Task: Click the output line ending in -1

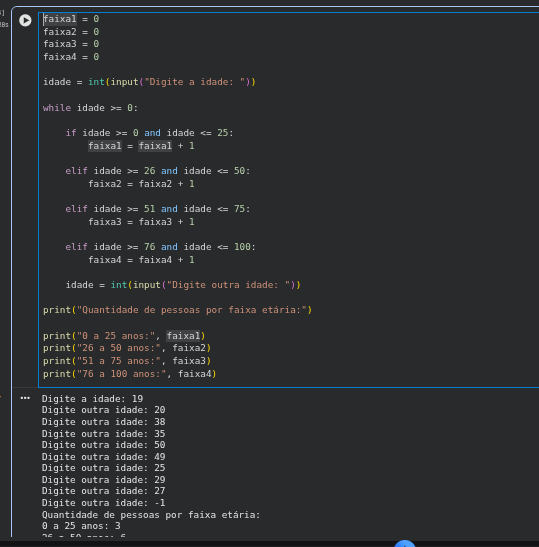Action: point(104,503)
